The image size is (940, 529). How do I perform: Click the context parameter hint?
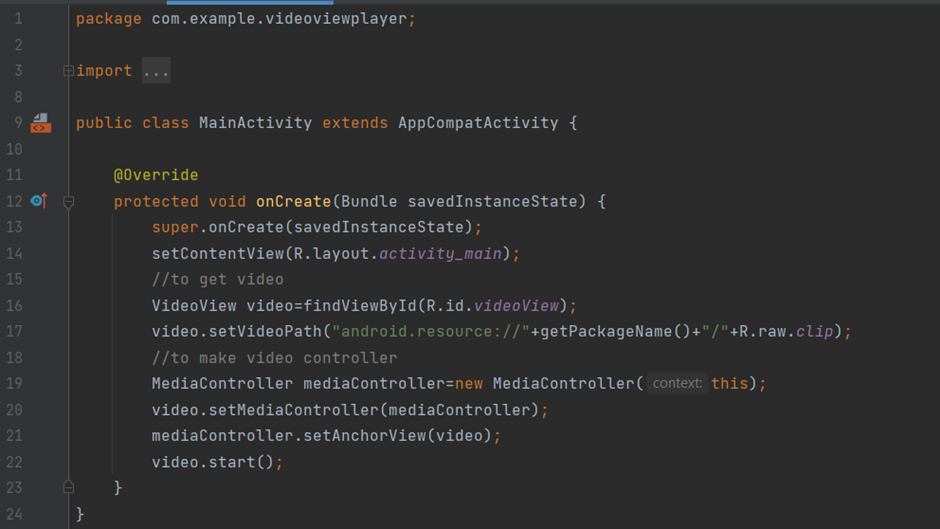coord(677,383)
